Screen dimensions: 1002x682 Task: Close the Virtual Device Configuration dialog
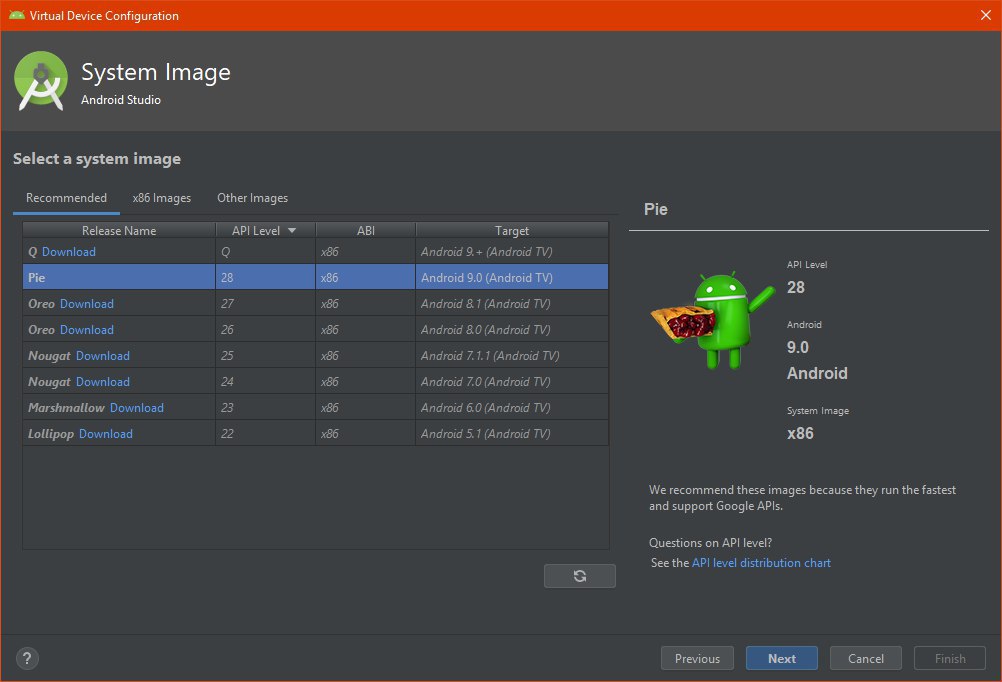pyautogui.click(x=985, y=15)
